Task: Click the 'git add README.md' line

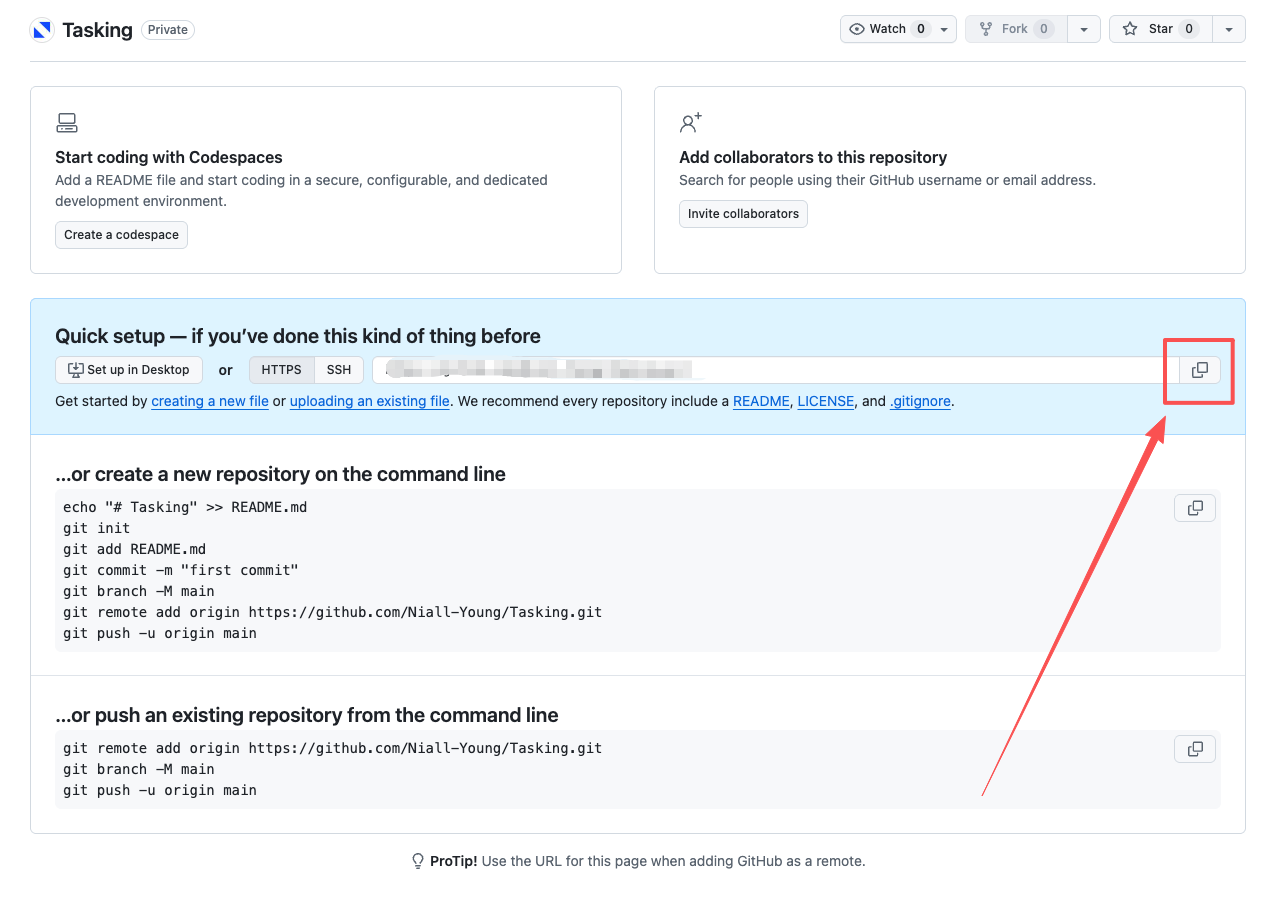Action: pyautogui.click(x=135, y=549)
